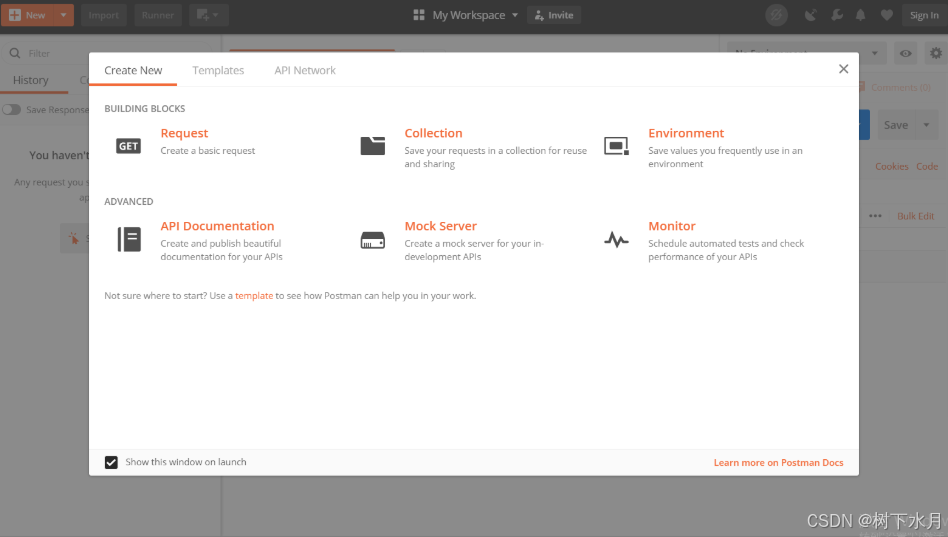This screenshot has height=537, width=948.
Task: Open the Mock Server title link
Action: 441,226
